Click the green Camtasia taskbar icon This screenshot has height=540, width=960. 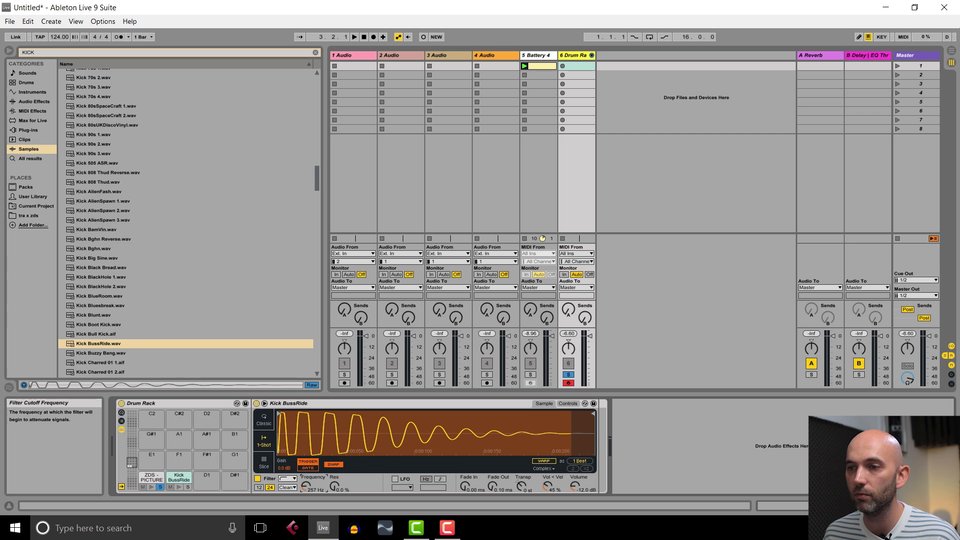click(x=416, y=528)
